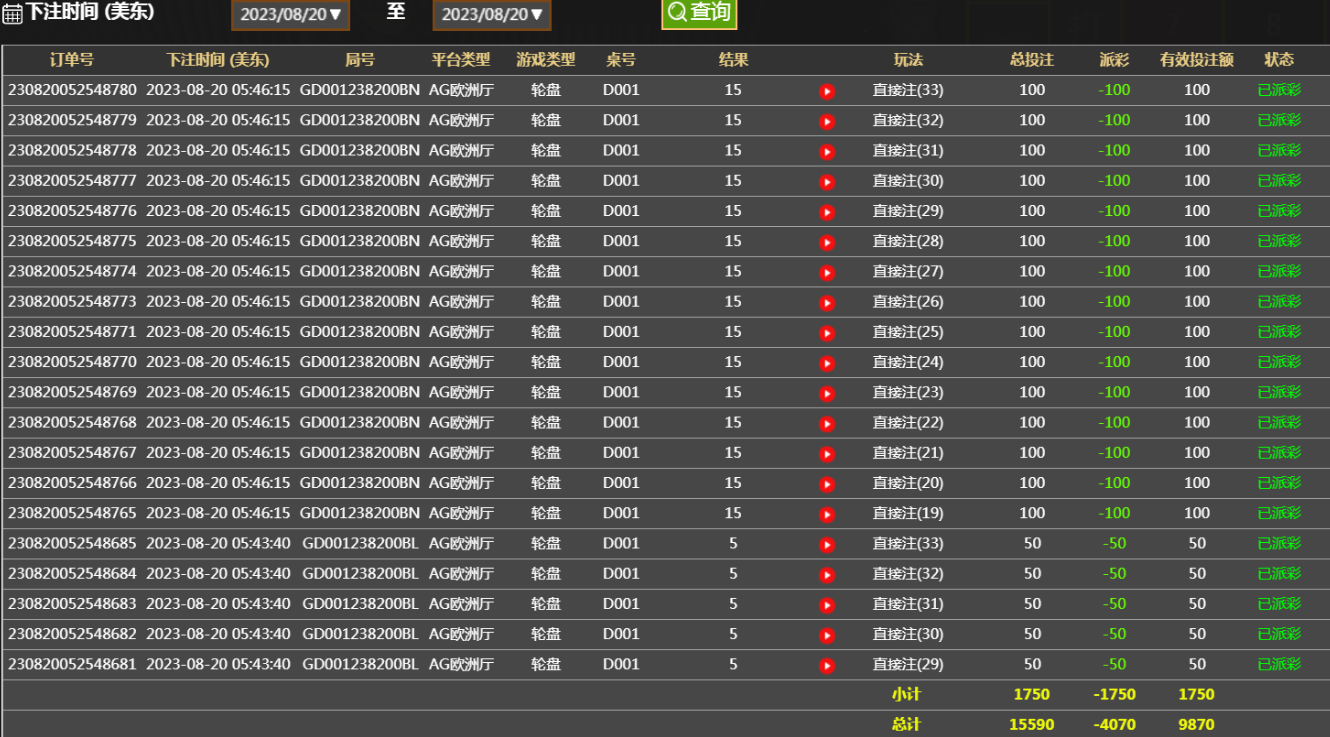Play video replay for order 230820052548767

tap(827, 454)
